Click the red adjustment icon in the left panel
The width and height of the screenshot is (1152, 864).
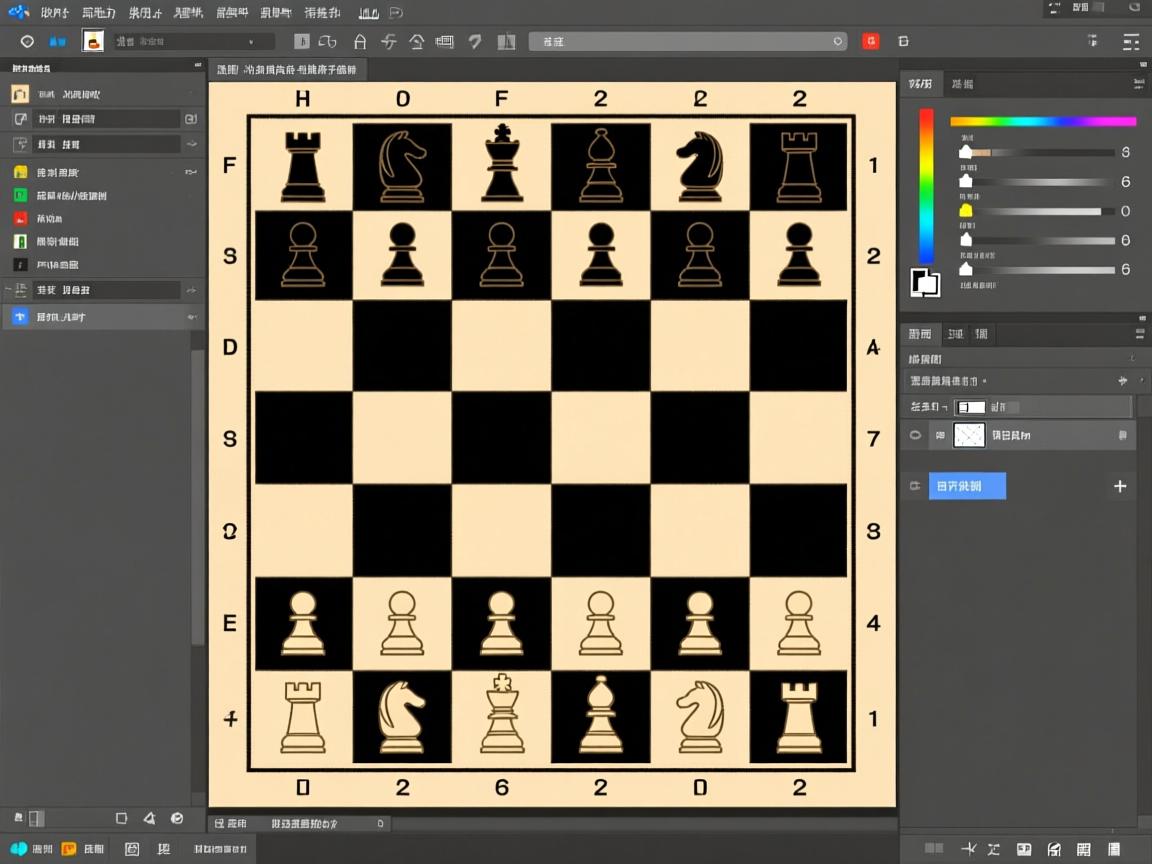pyautogui.click(x=19, y=218)
